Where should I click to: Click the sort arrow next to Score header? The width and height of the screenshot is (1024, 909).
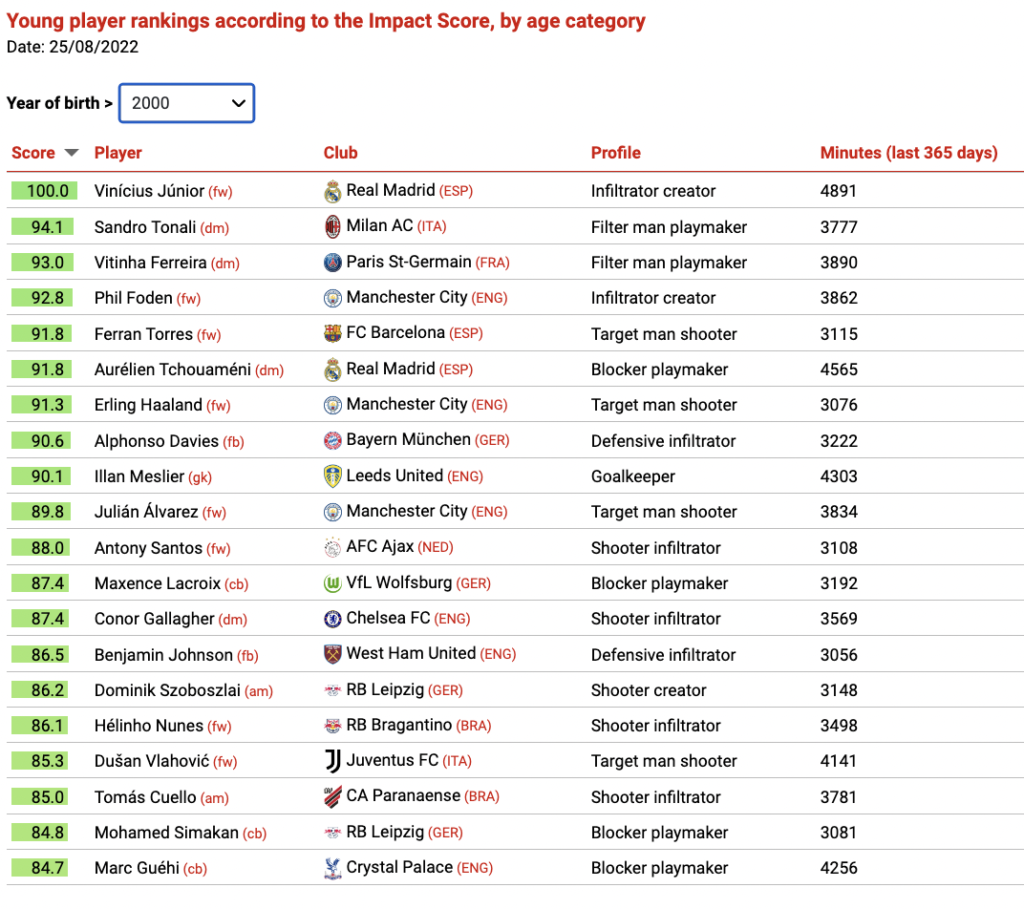pos(71,153)
